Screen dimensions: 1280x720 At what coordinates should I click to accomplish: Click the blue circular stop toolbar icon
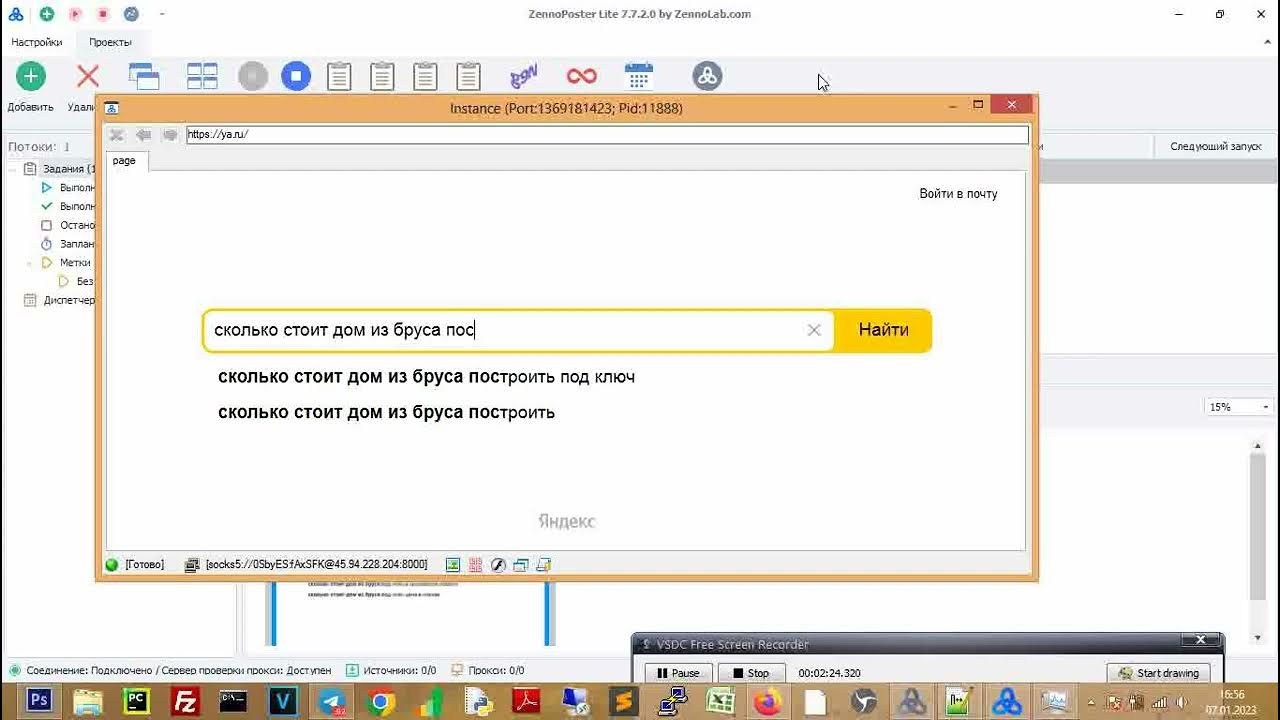tap(296, 76)
